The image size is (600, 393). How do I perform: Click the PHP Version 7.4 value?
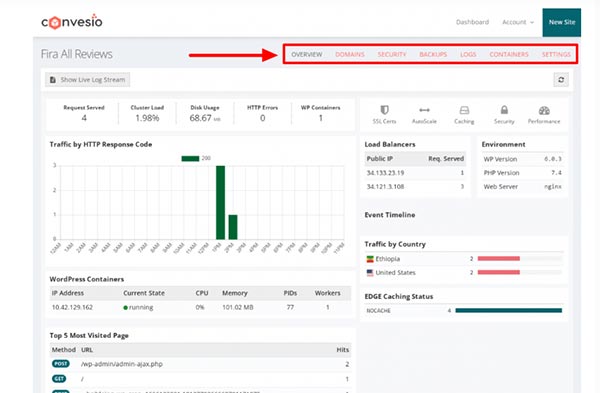tap(556, 173)
